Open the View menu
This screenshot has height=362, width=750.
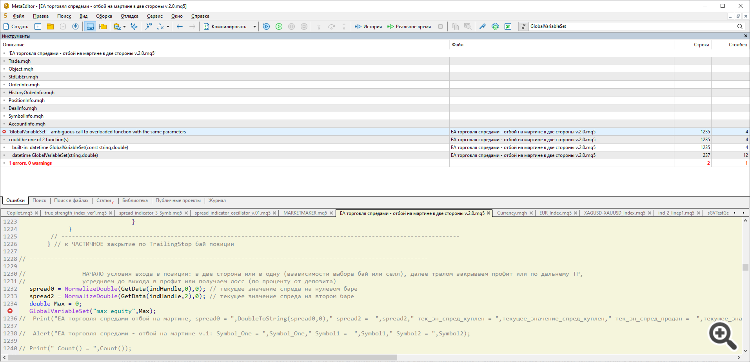[83, 16]
